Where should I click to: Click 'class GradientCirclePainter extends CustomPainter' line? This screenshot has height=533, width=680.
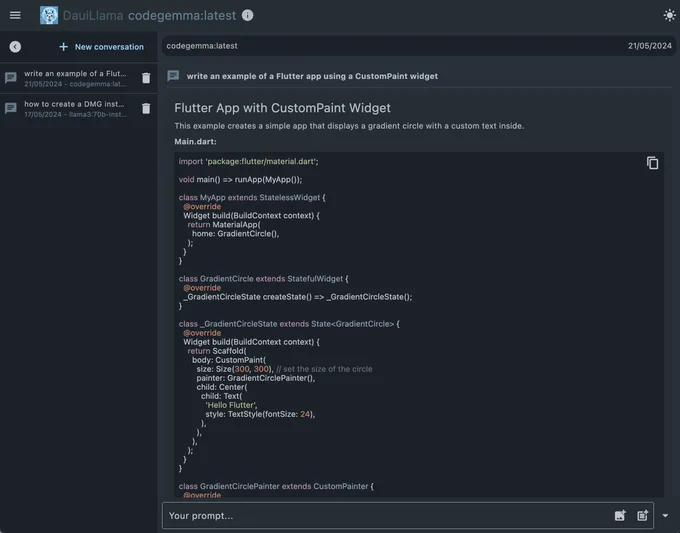[x=276, y=487]
